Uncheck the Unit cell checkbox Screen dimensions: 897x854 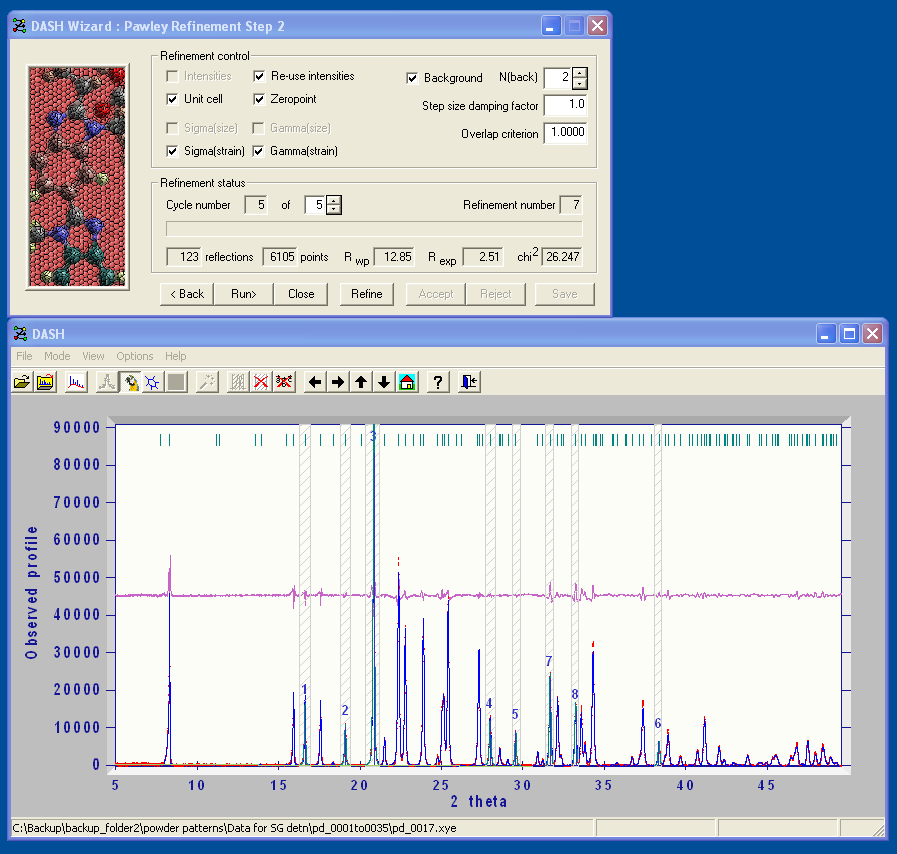coord(172,99)
